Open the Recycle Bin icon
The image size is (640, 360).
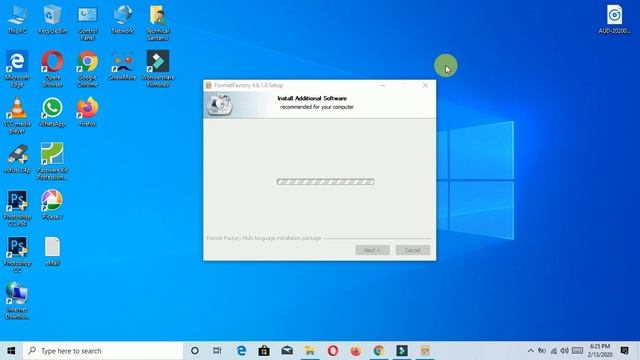(52, 19)
